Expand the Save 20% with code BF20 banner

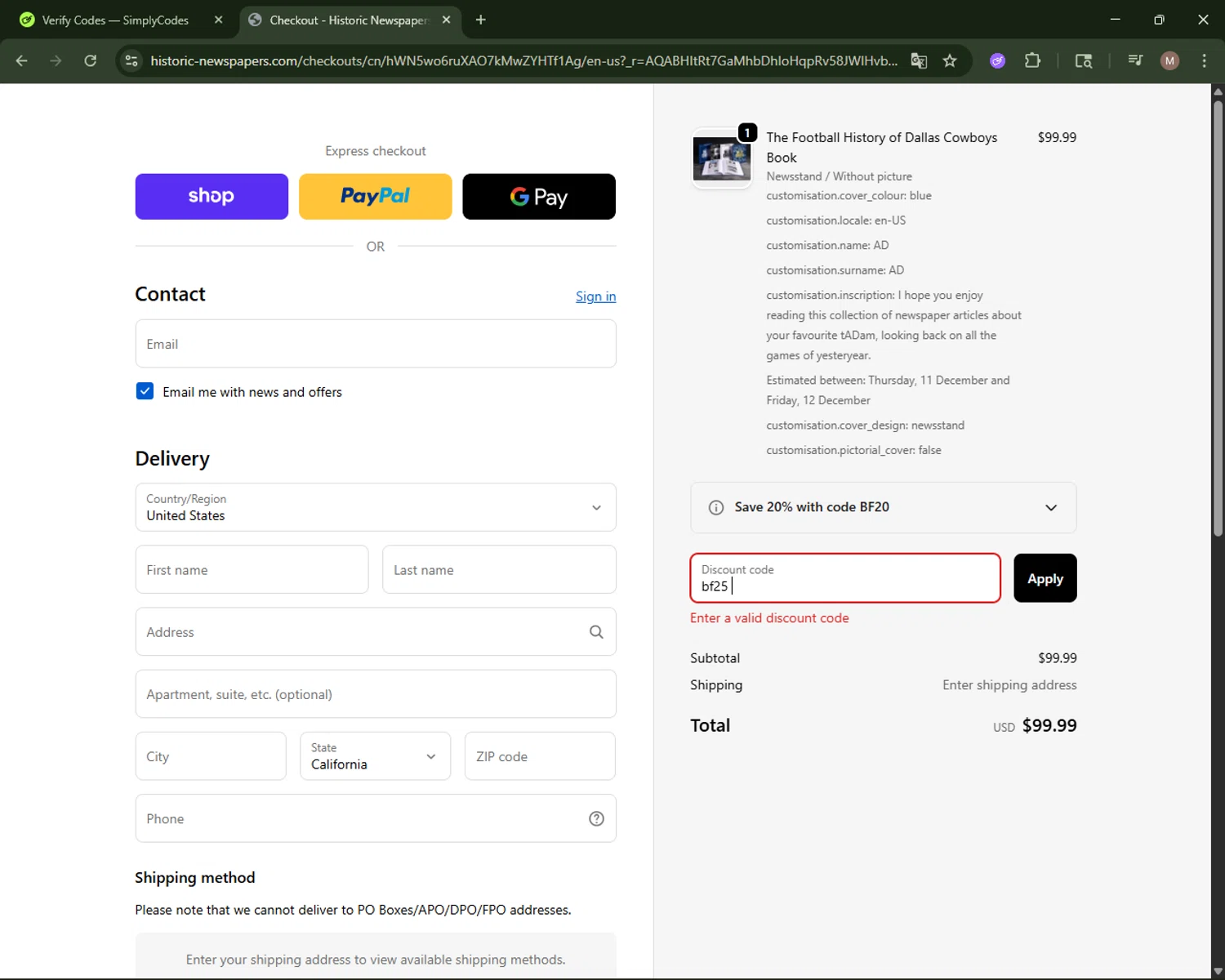[1050, 507]
